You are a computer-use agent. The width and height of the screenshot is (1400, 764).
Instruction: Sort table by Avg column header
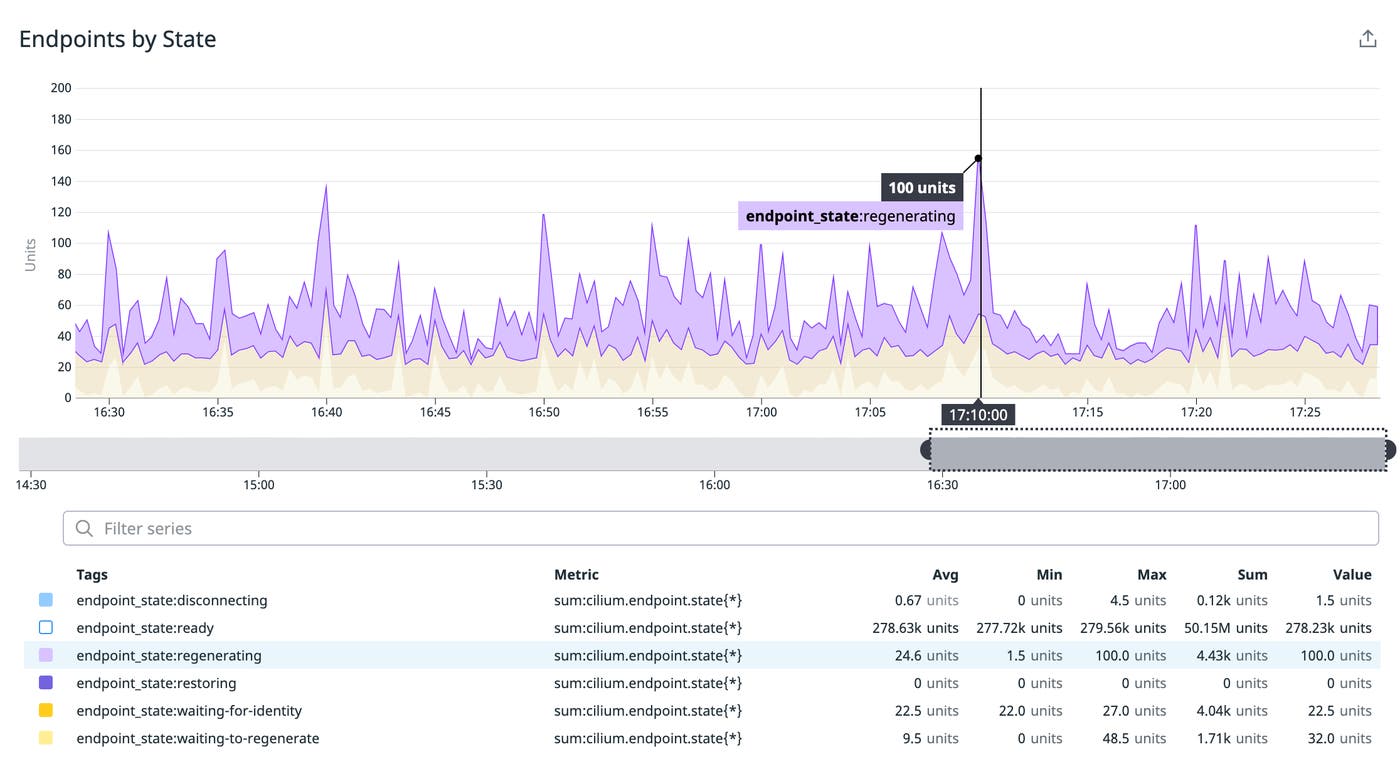(x=944, y=574)
